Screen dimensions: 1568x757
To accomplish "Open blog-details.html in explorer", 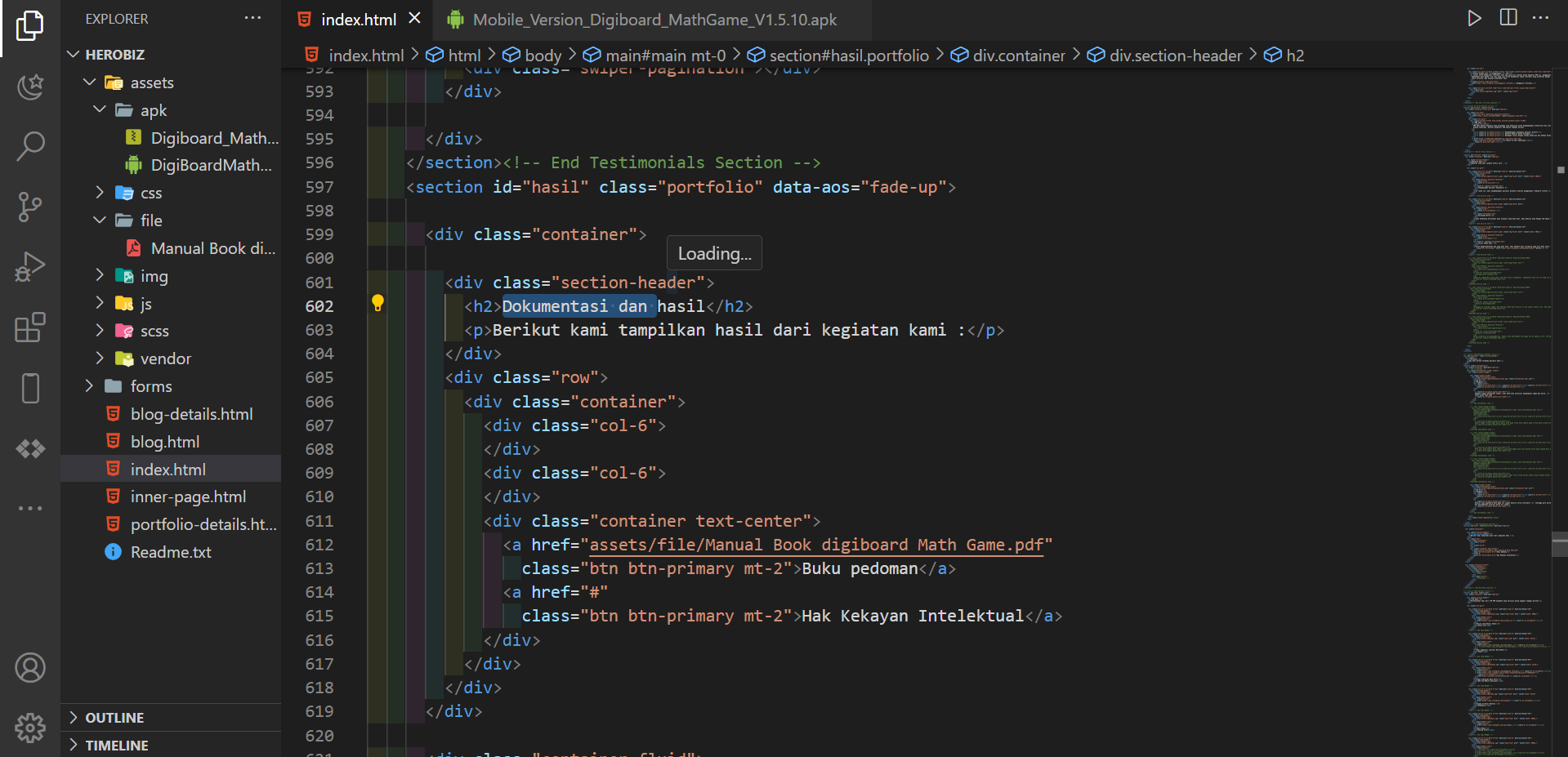I will pos(172,414).
